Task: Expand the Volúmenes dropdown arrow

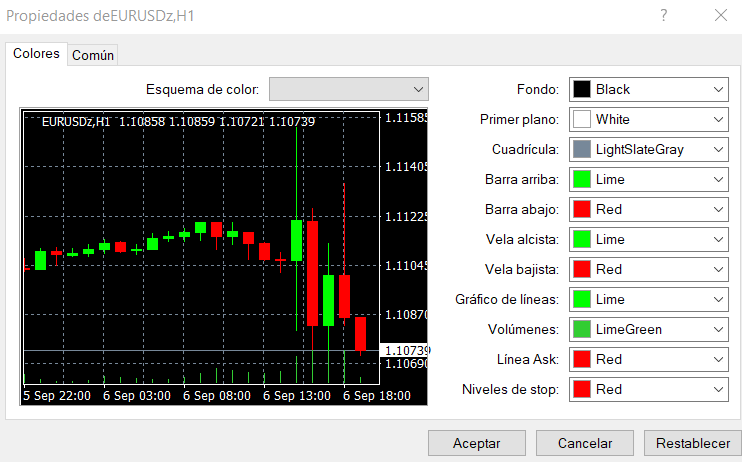Action: click(x=718, y=329)
